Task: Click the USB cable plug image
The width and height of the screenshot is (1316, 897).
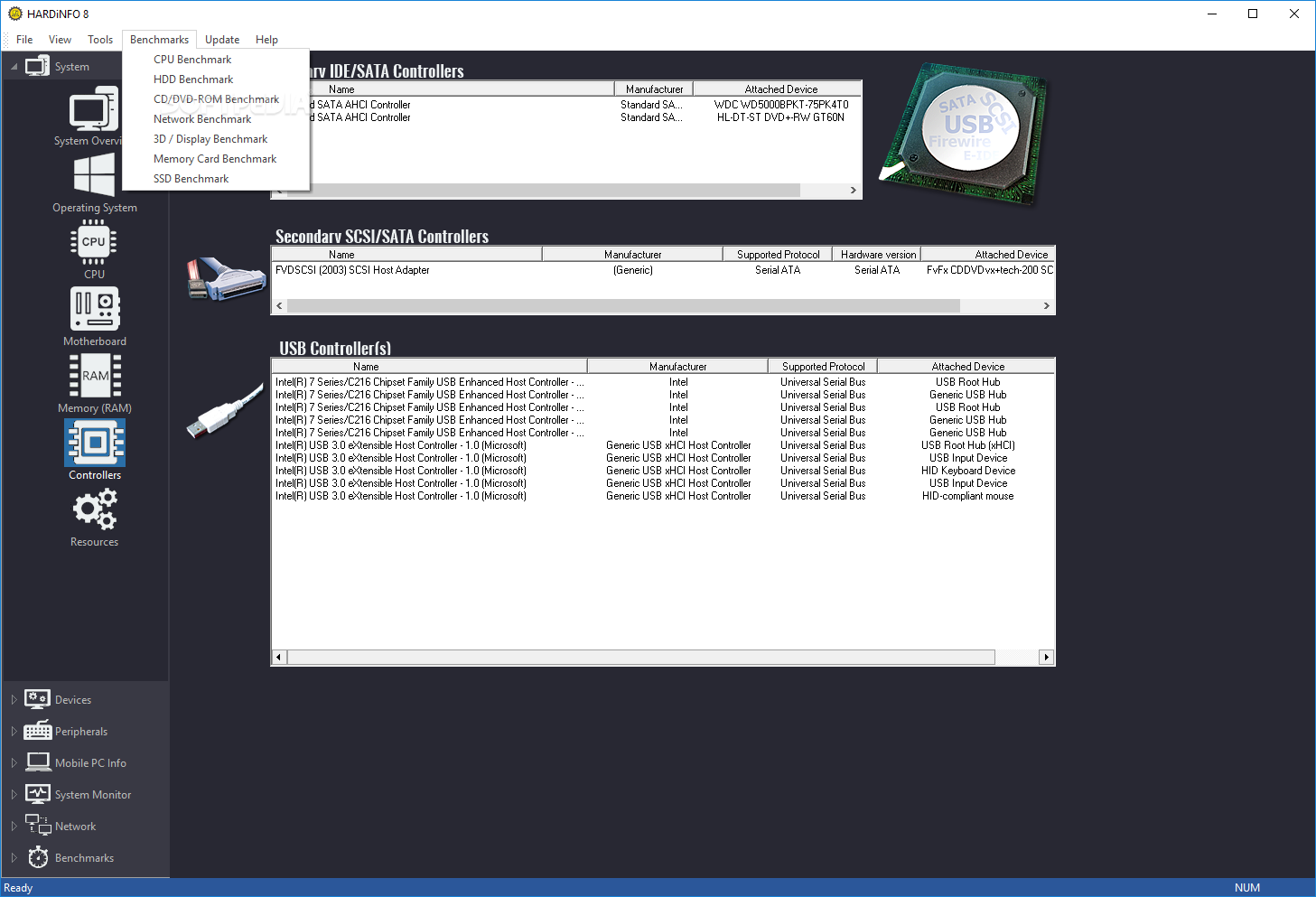Action: (226, 411)
